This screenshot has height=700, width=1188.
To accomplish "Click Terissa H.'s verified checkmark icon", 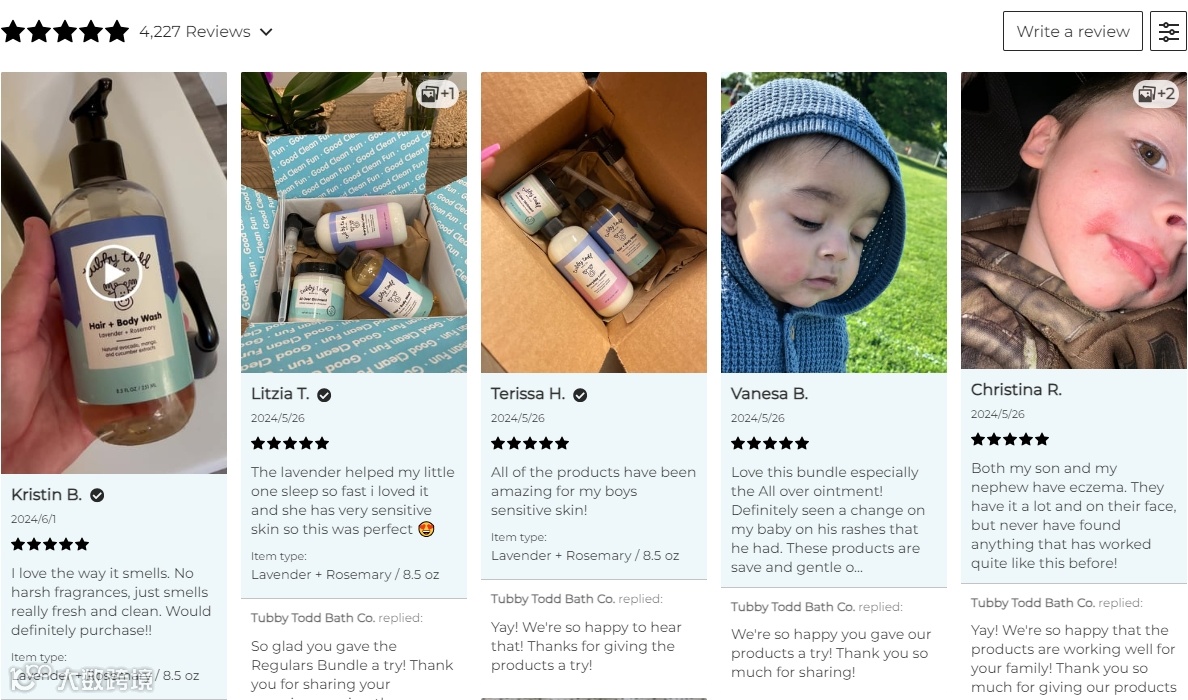I will pyautogui.click(x=580, y=395).
